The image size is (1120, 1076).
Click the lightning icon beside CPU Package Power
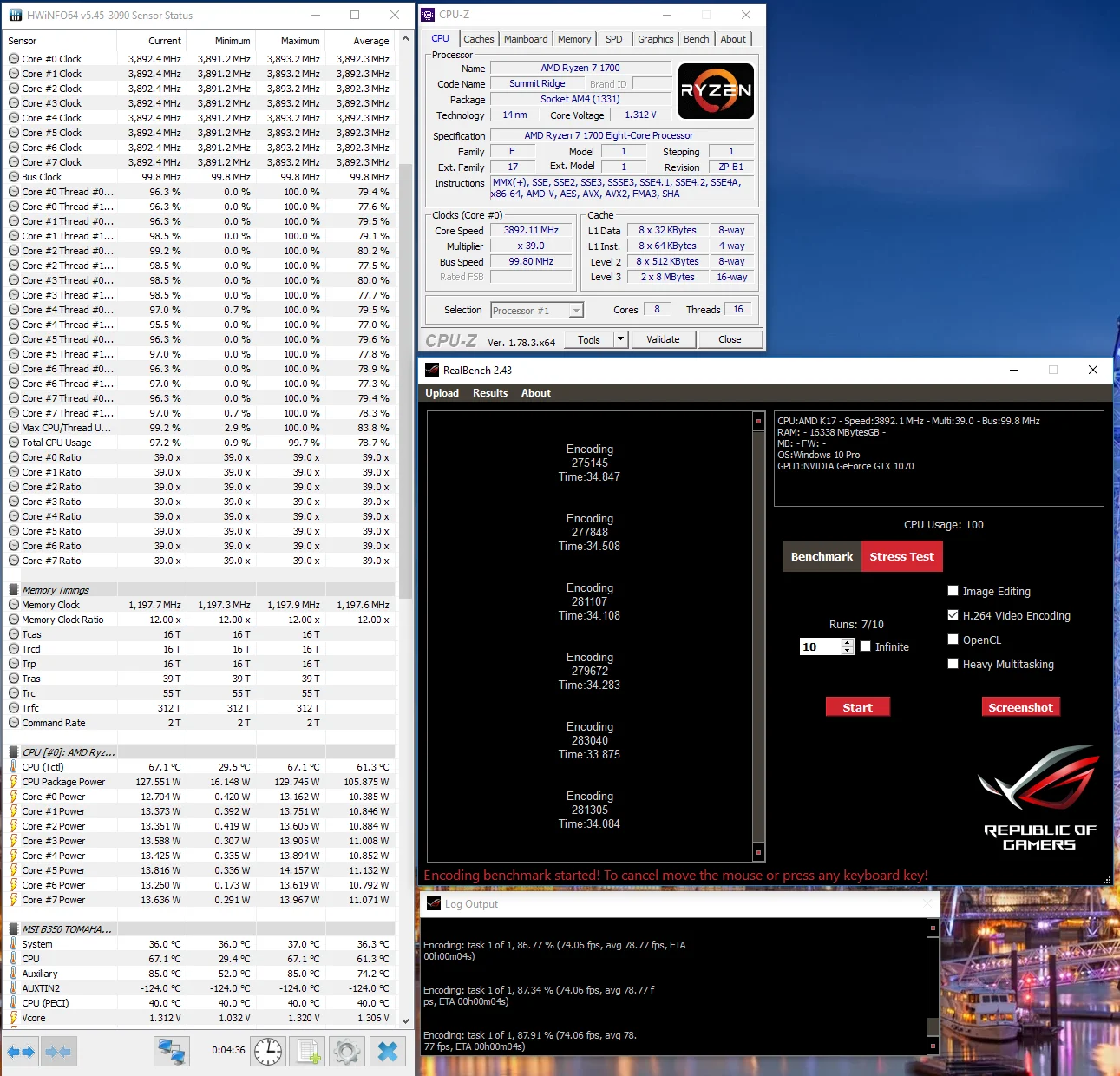(x=14, y=782)
